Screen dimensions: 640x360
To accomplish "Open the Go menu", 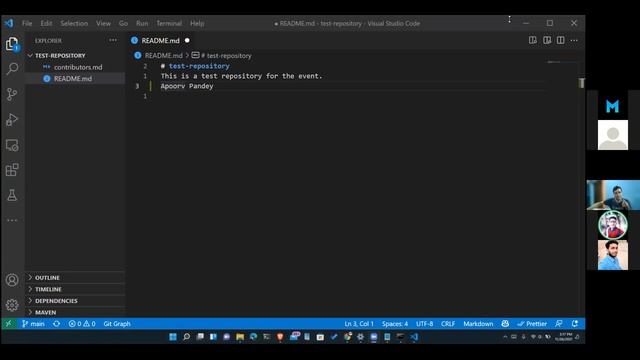I will (x=123, y=23).
